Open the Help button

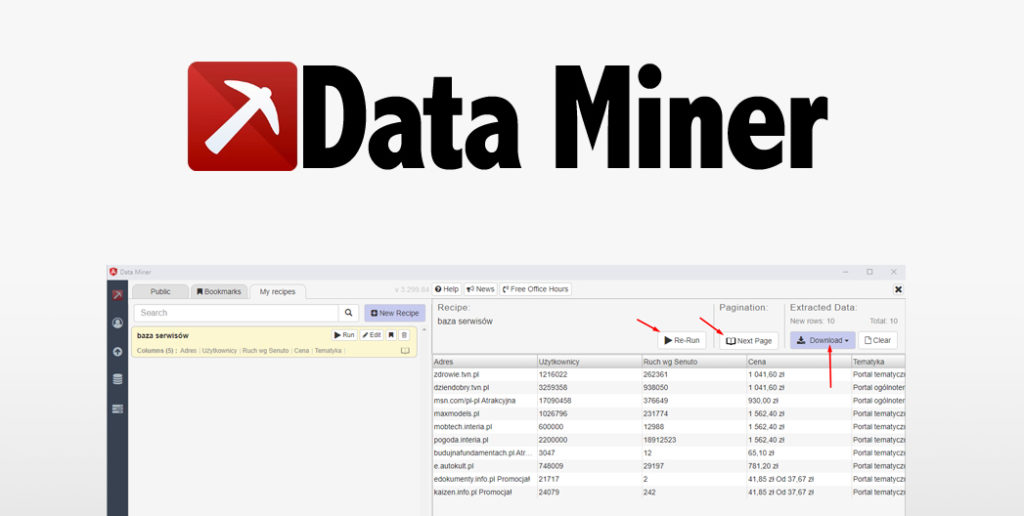pyautogui.click(x=447, y=289)
